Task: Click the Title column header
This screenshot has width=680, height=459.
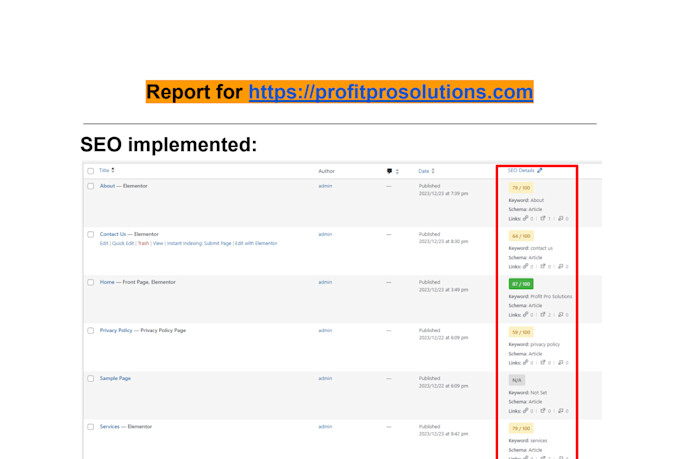Action: (x=104, y=170)
